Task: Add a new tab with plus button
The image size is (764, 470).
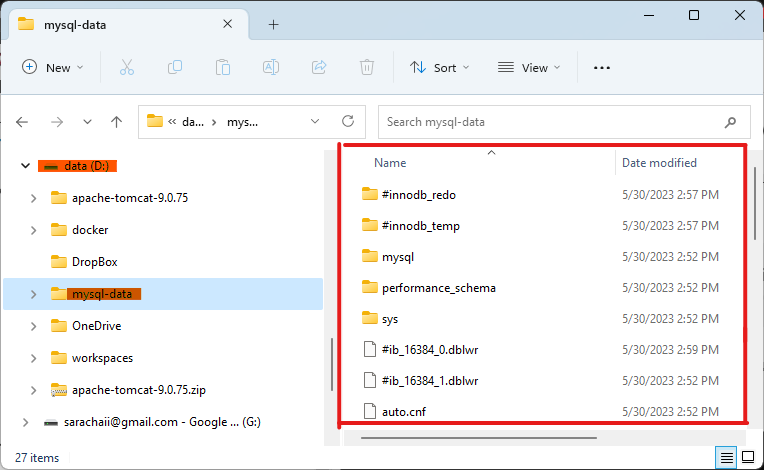Action: (x=273, y=24)
